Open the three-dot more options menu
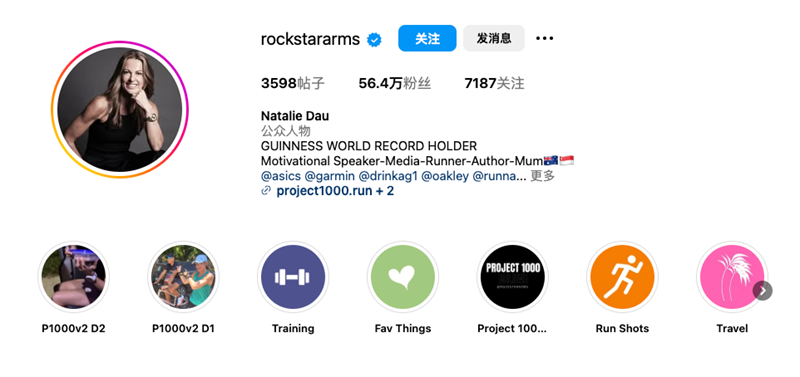This screenshot has height=377, width=800. coord(544,38)
